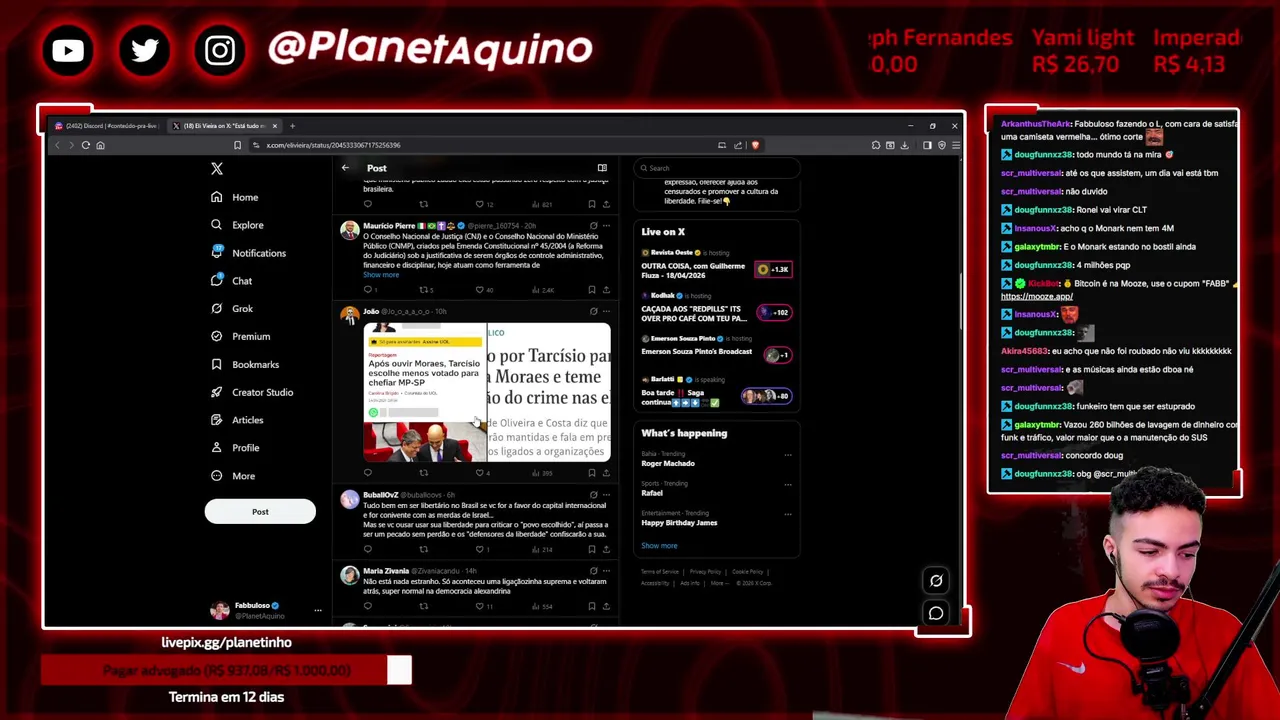Open João's post news image

(x=487, y=392)
